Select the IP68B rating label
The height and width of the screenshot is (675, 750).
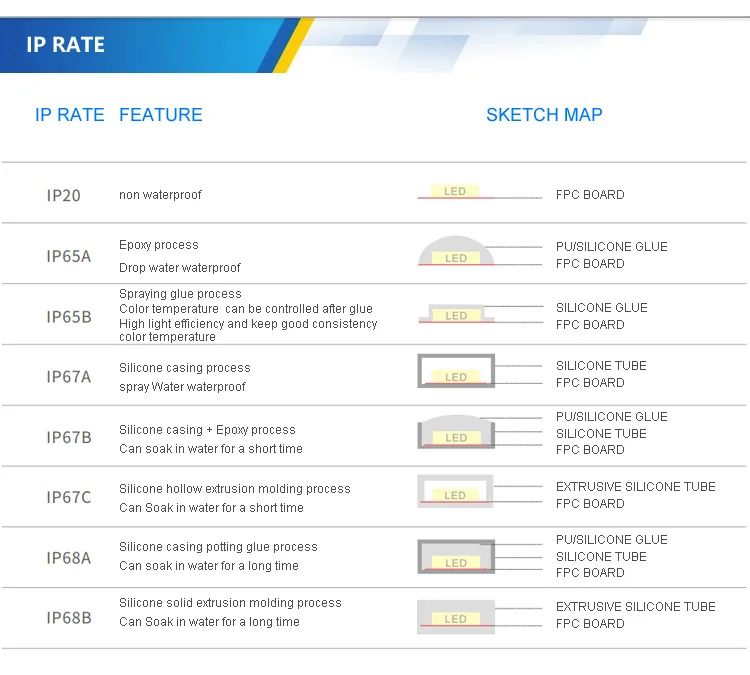pyautogui.click(x=68, y=618)
